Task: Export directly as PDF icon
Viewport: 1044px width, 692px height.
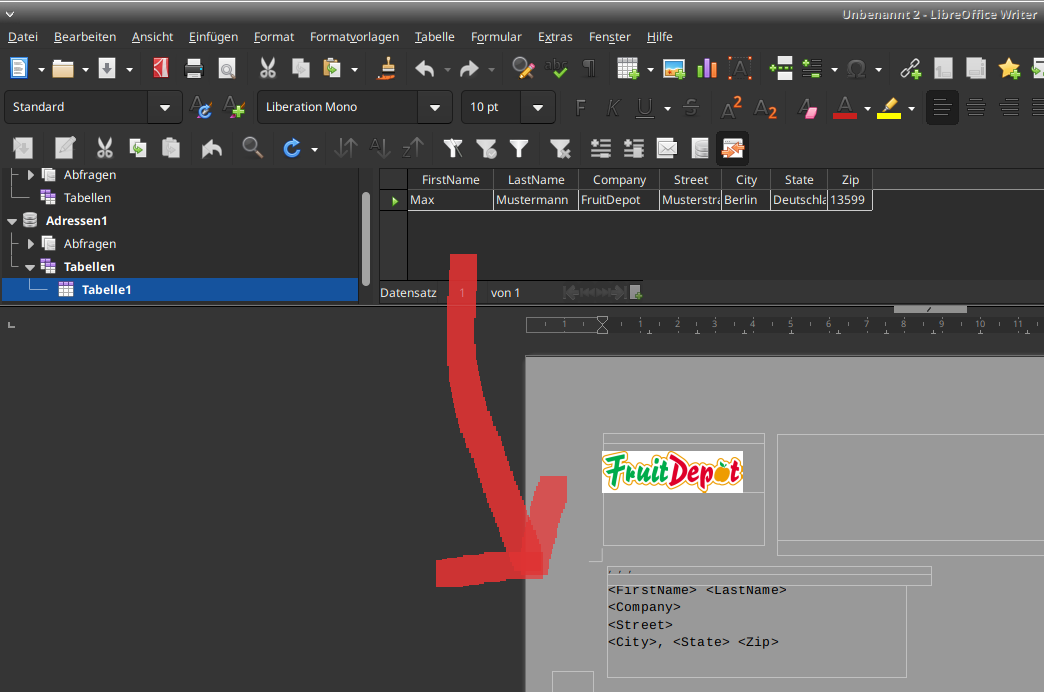Action: pos(160,68)
